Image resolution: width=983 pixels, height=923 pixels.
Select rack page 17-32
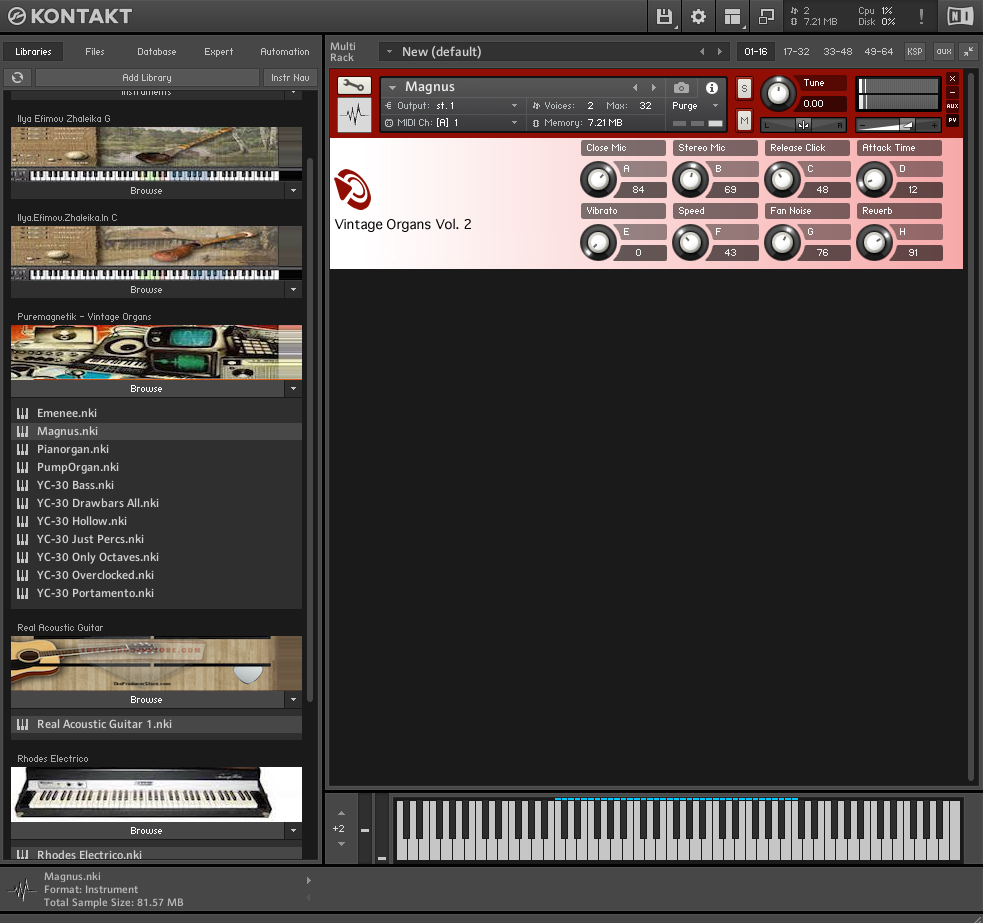point(796,51)
